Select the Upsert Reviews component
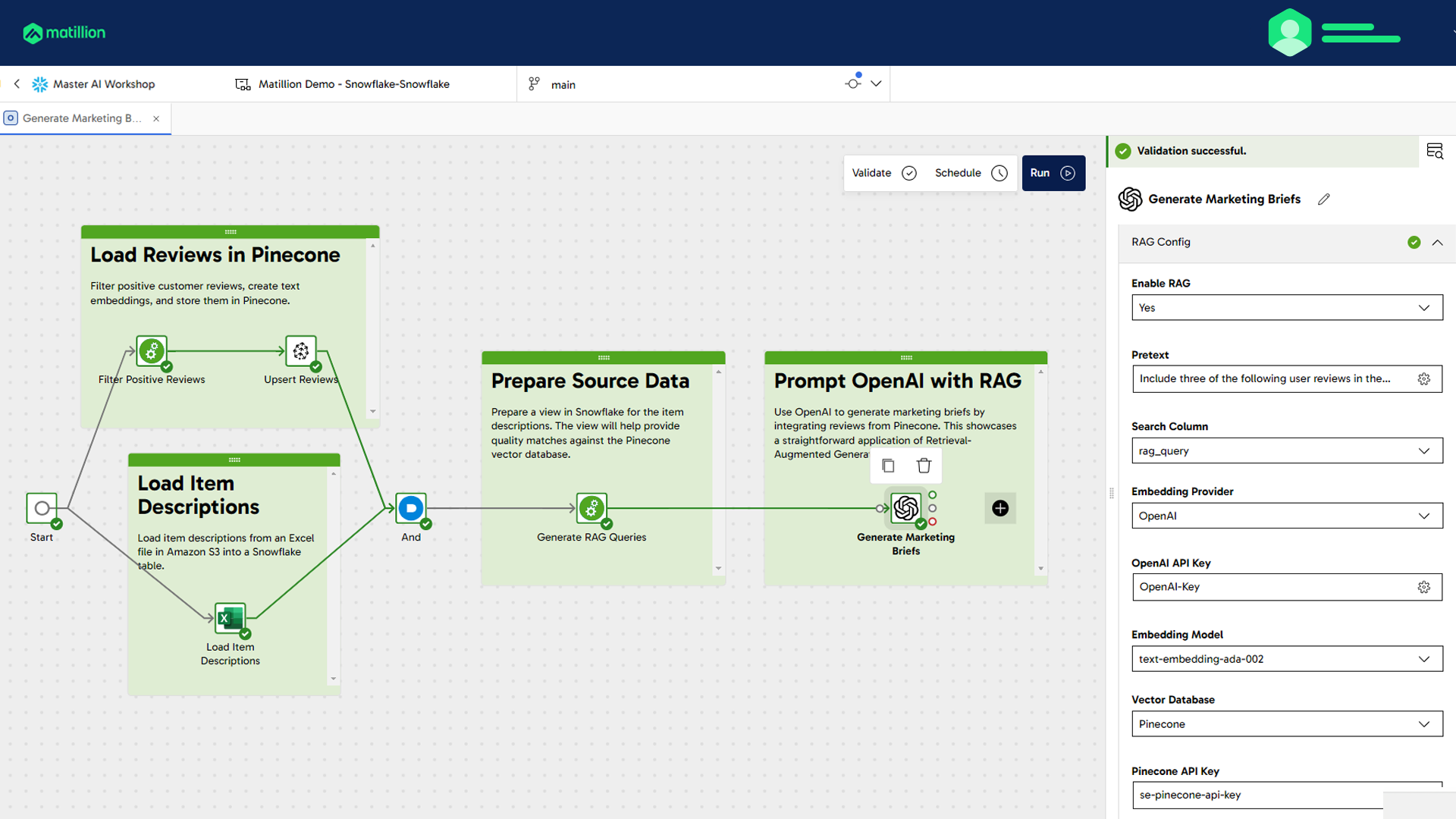Image resolution: width=1456 pixels, height=819 pixels. tap(300, 351)
